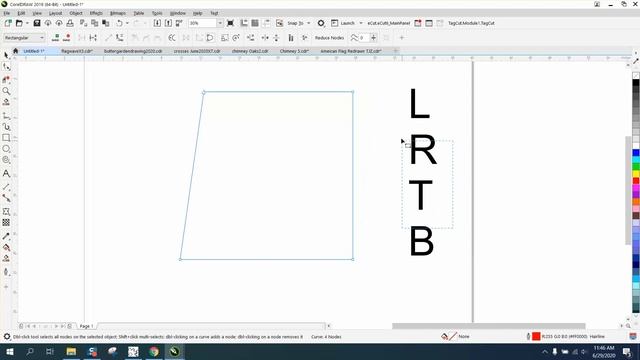Image resolution: width=640 pixels, height=360 pixels.
Task: Pick the red swatch in color palette
Action: (x=636, y=180)
